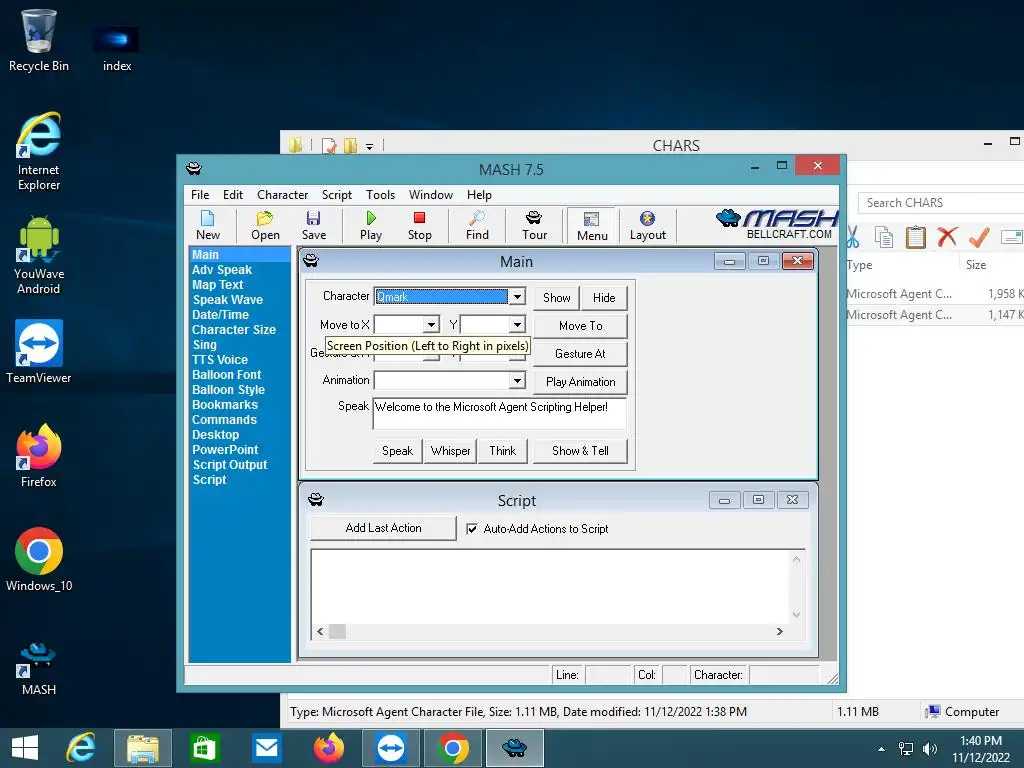Viewport: 1024px width, 768px height.
Task: Open the File menu
Action: coord(200,195)
